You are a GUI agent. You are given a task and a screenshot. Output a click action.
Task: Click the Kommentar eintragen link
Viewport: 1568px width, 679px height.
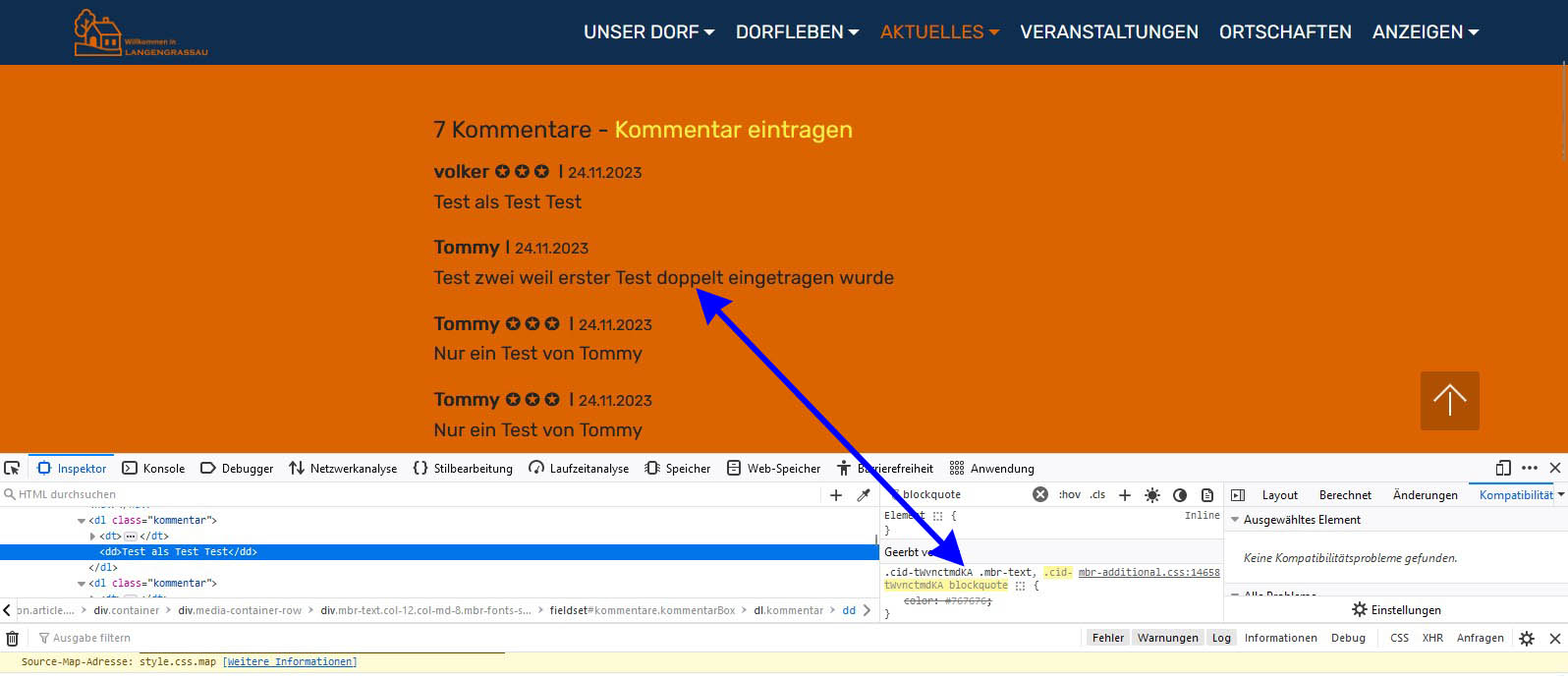(x=733, y=130)
